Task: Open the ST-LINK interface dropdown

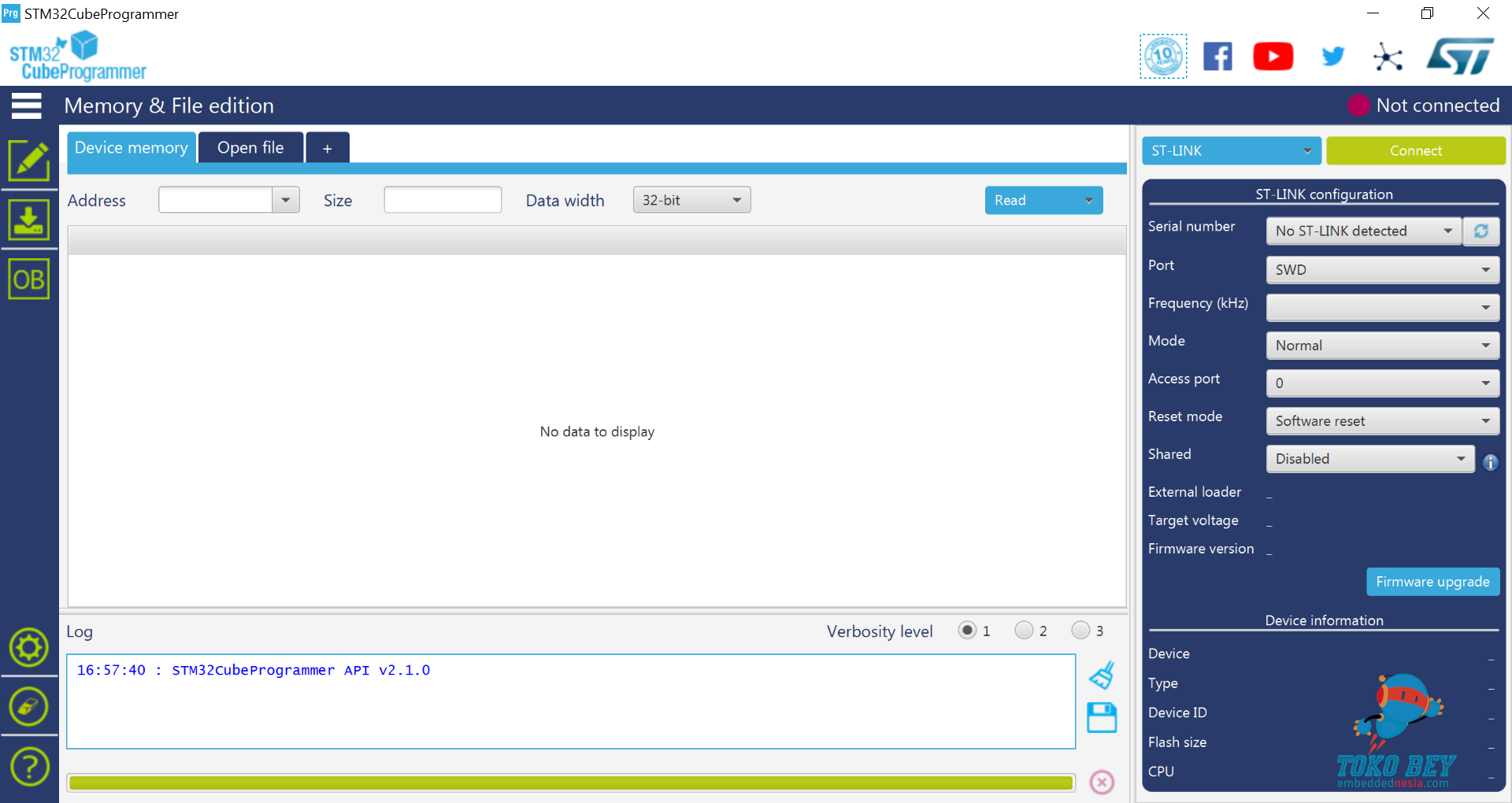Action: click(1231, 150)
